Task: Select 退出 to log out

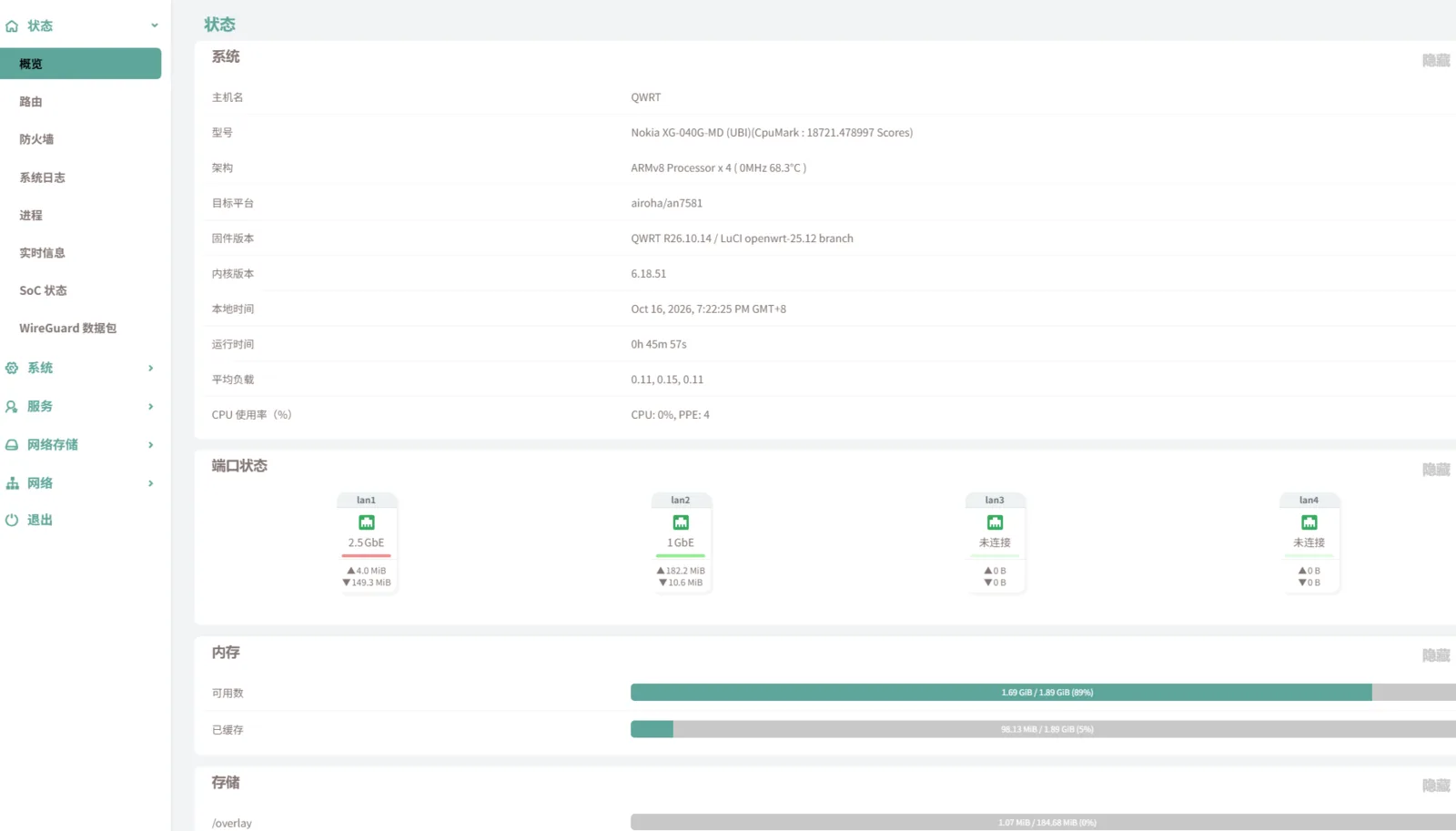Action: 40,521
